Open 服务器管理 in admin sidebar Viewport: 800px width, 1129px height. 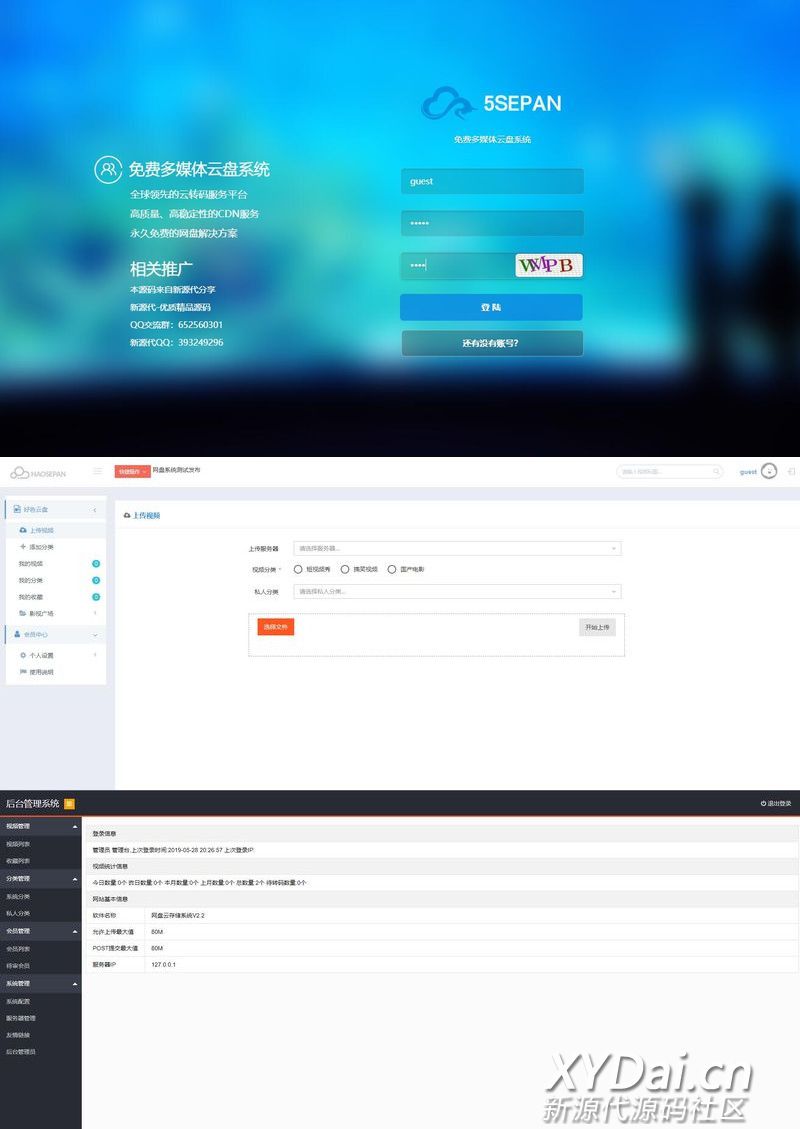pyautogui.click(x=21, y=1018)
